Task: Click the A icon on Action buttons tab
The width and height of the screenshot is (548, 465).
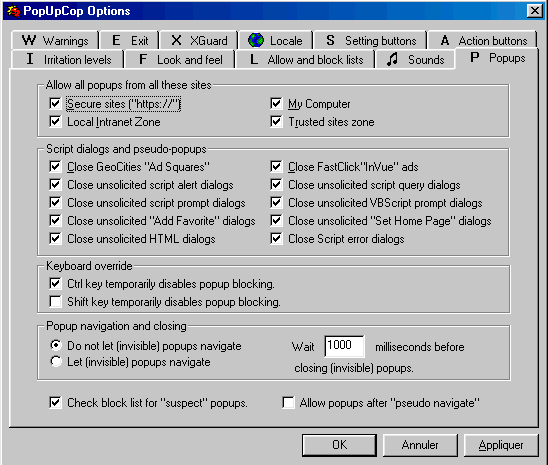Action: click(x=445, y=40)
